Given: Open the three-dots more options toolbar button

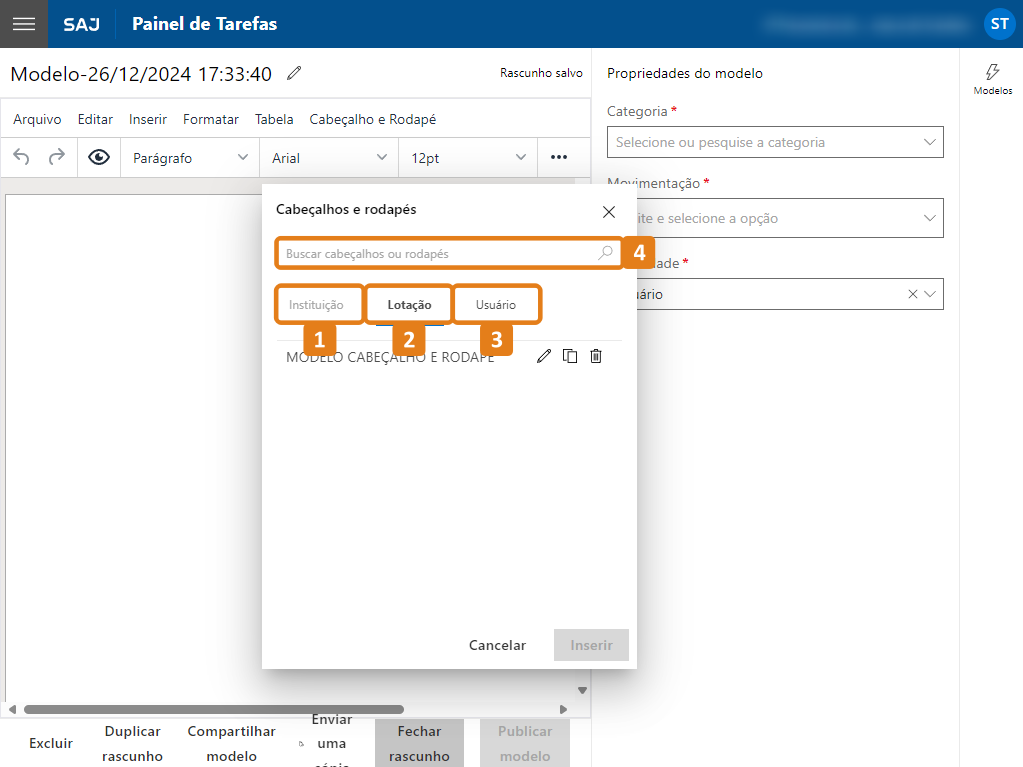Looking at the screenshot, I should click(559, 157).
